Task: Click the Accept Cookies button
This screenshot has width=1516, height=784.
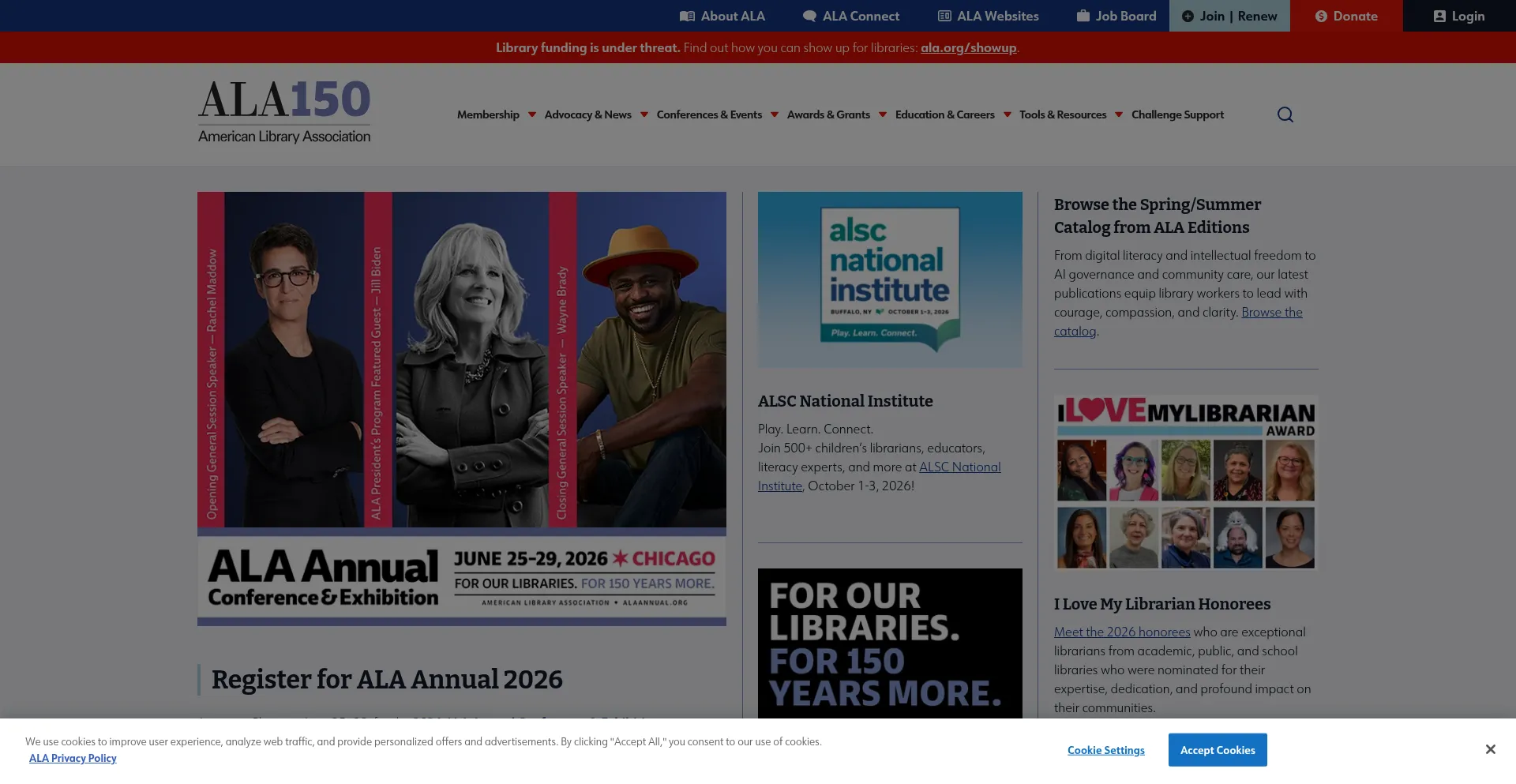Action: 1218,750
